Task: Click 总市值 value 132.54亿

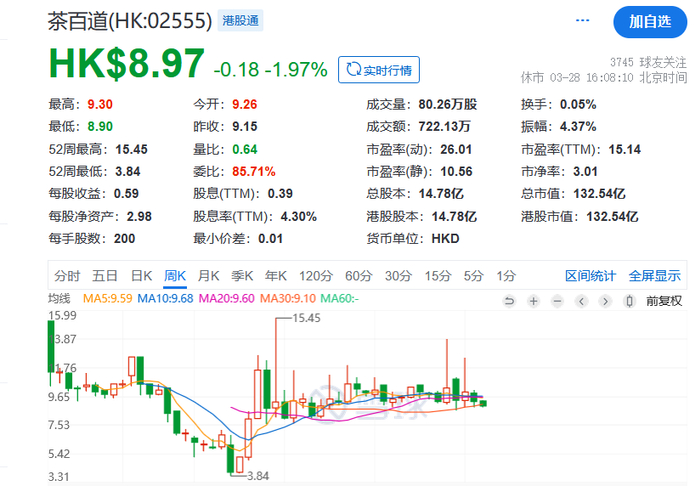Action: pyautogui.click(x=599, y=194)
